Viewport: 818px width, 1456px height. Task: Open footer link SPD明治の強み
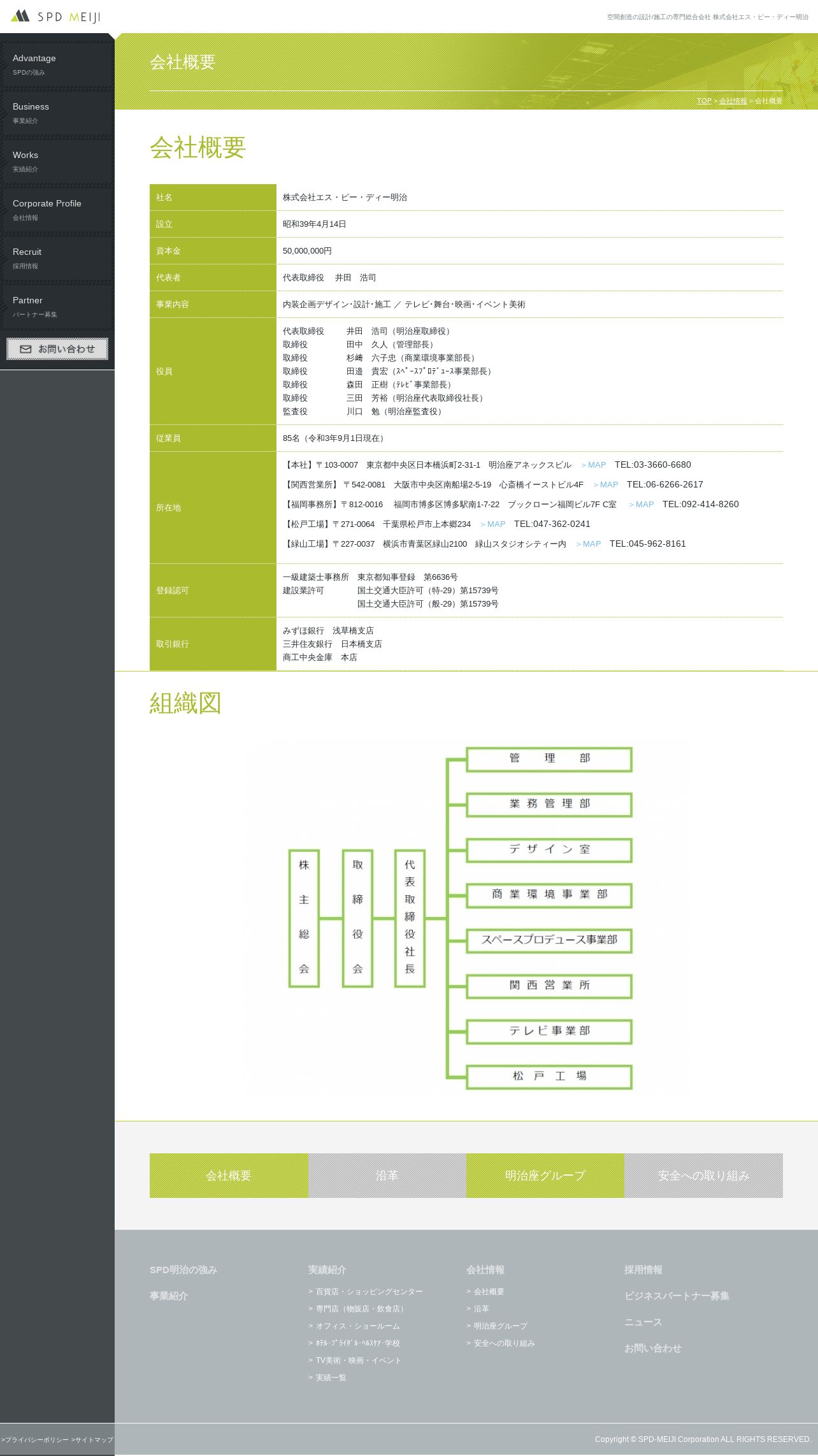pos(183,1269)
